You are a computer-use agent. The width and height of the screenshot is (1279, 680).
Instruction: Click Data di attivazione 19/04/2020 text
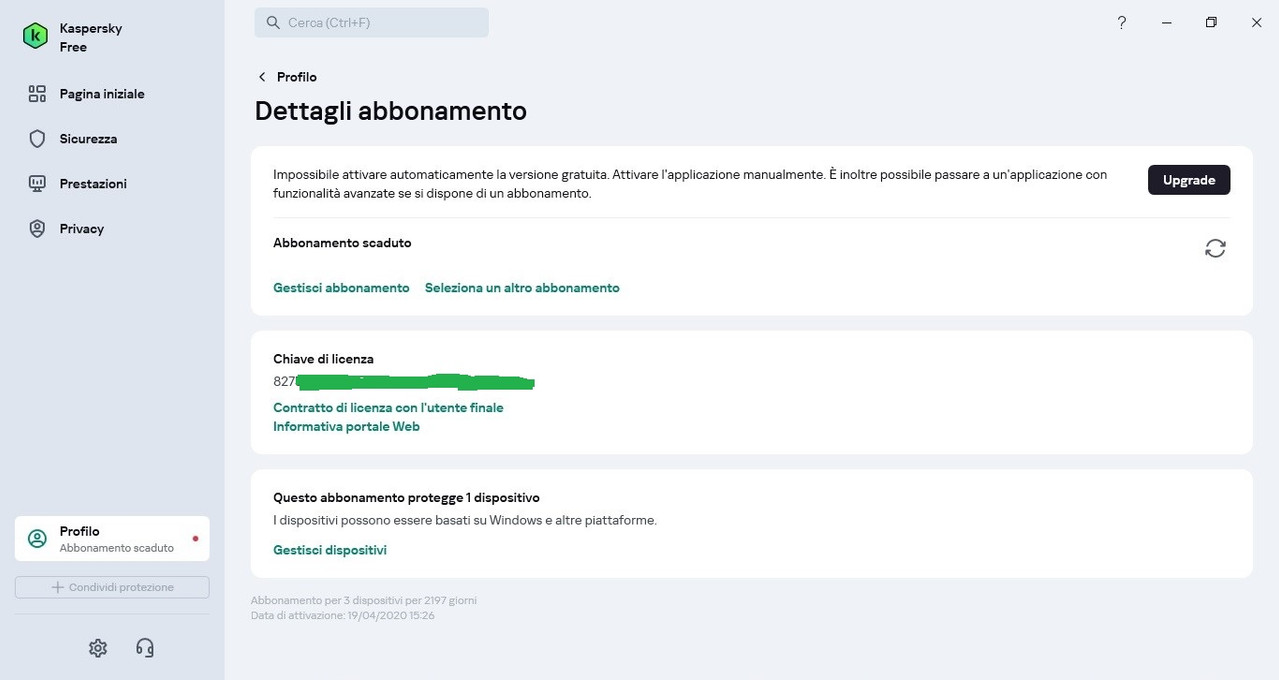coord(343,616)
